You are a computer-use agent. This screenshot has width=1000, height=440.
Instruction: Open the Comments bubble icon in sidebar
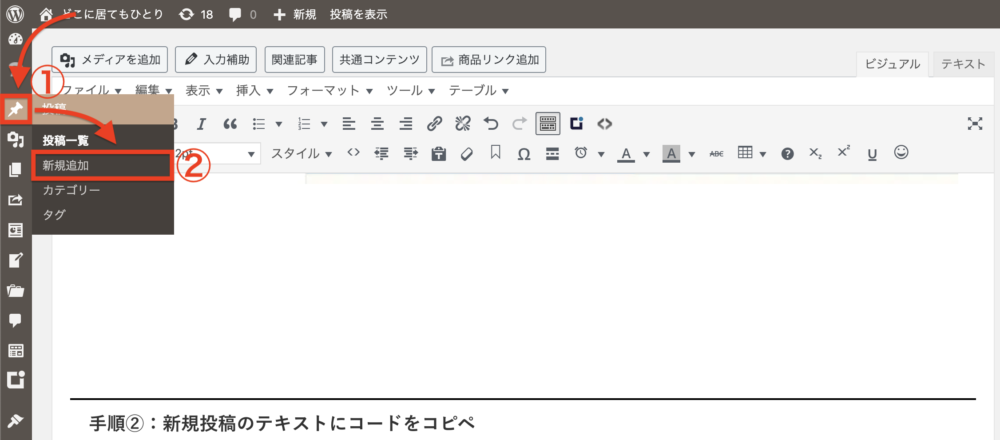click(x=15, y=320)
